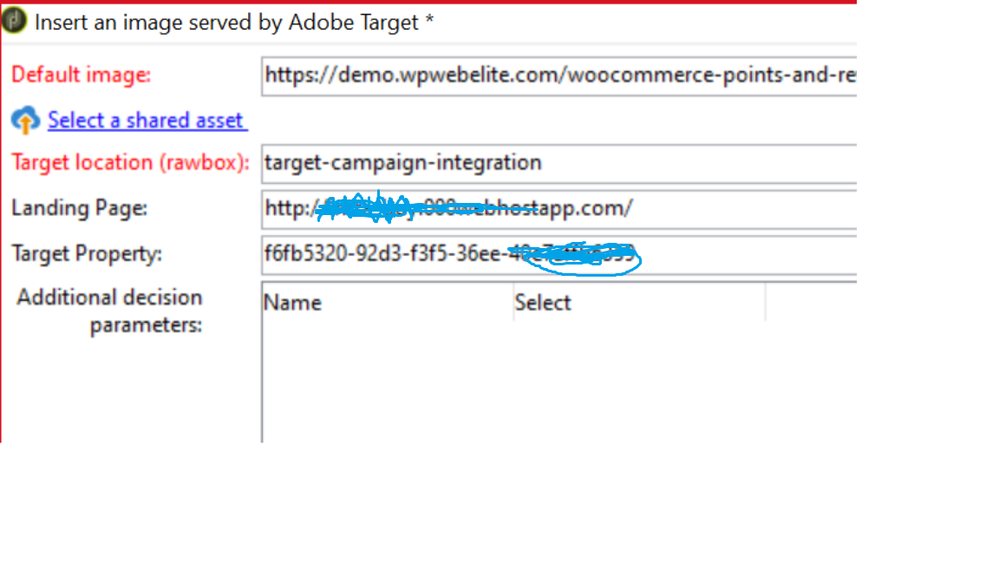The height and width of the screenshot is (562, 999).
Task: Open the Select a shared asset link
Action: point(146,120)
